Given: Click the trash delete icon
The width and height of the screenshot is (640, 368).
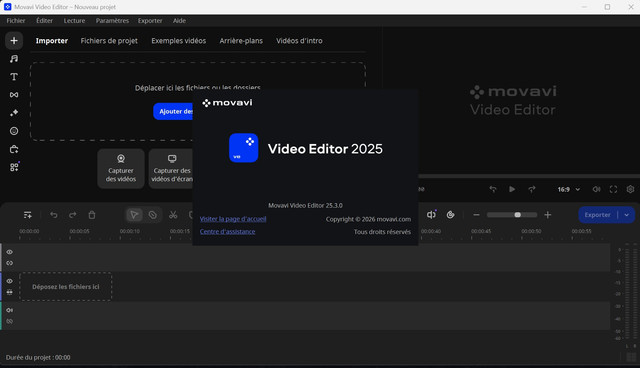Looking at the screenshot, I should [92, 215].
